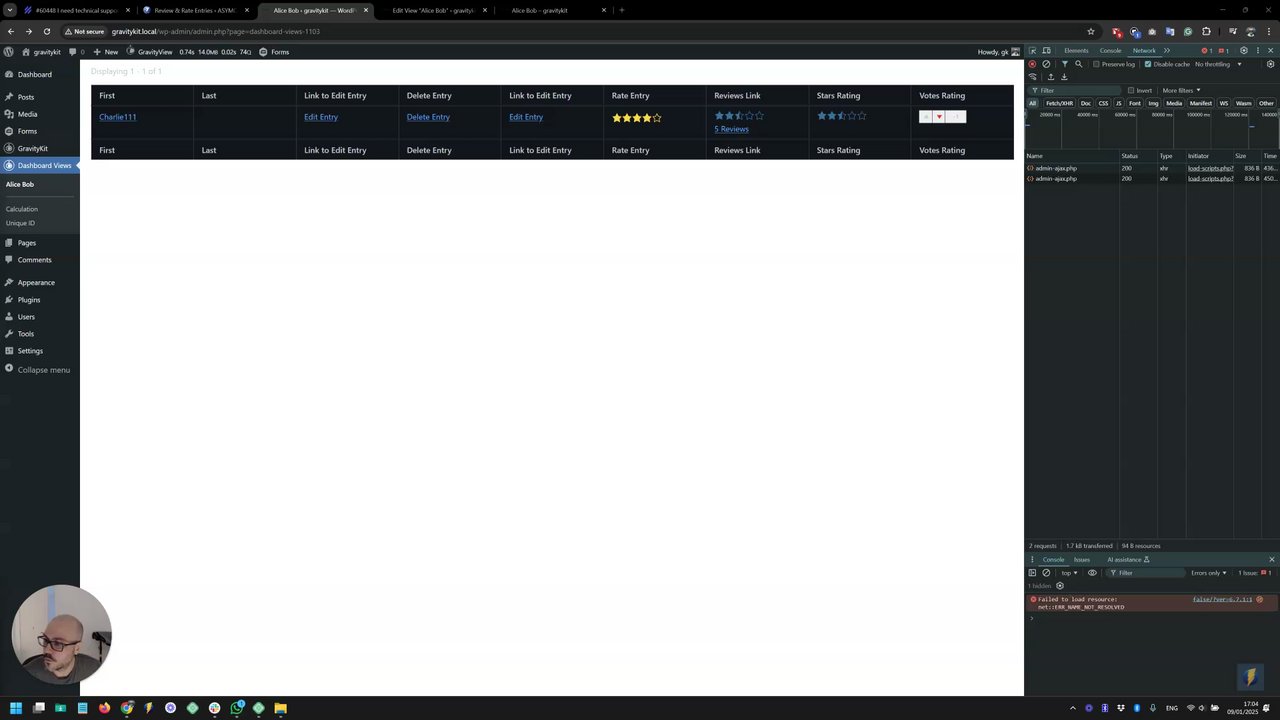The width and height of the screenshot is (1280, 720).
Task: Click import HAR file upload icon
Action: 1050,77
